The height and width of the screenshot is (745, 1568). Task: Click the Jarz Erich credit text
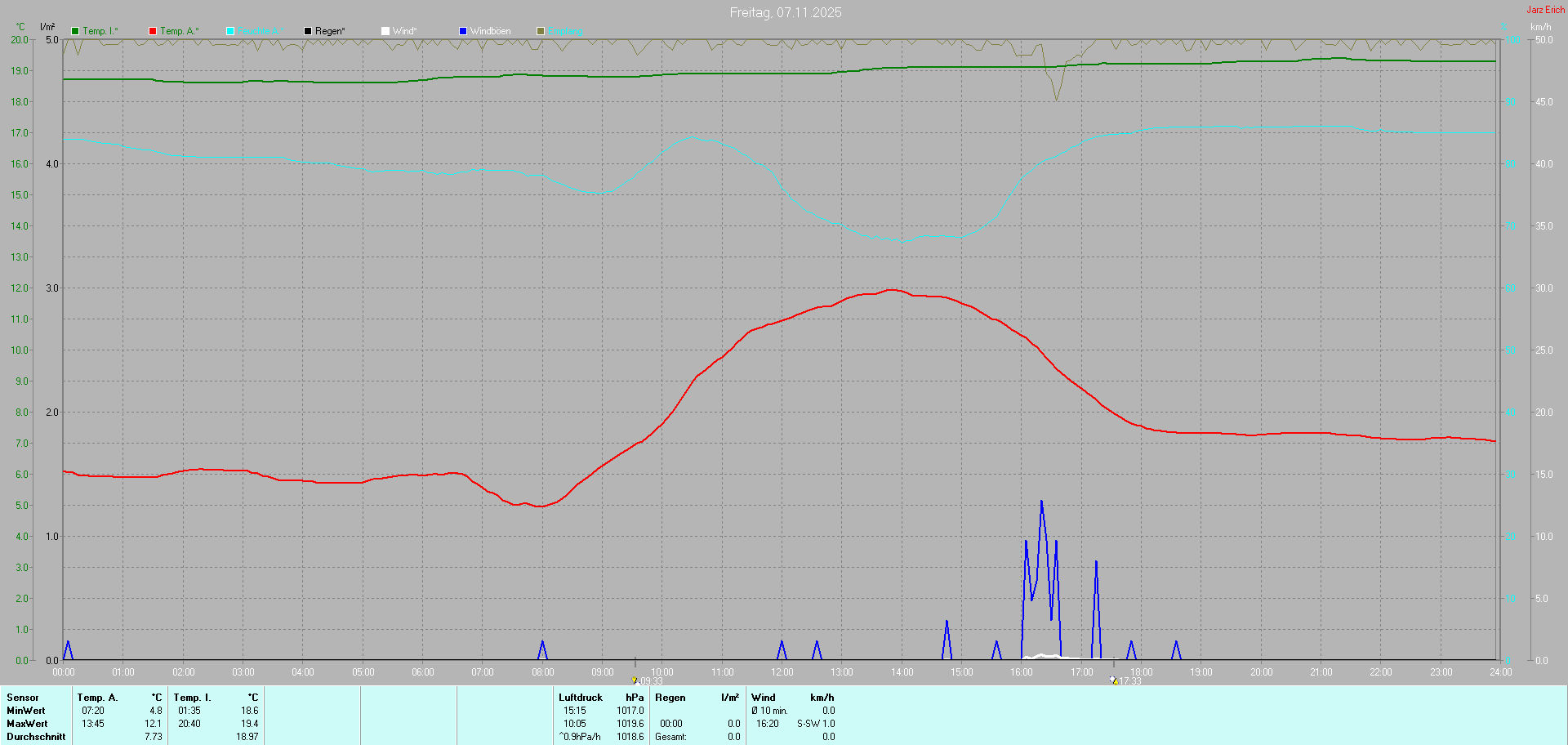click(x=1546, y=10)
